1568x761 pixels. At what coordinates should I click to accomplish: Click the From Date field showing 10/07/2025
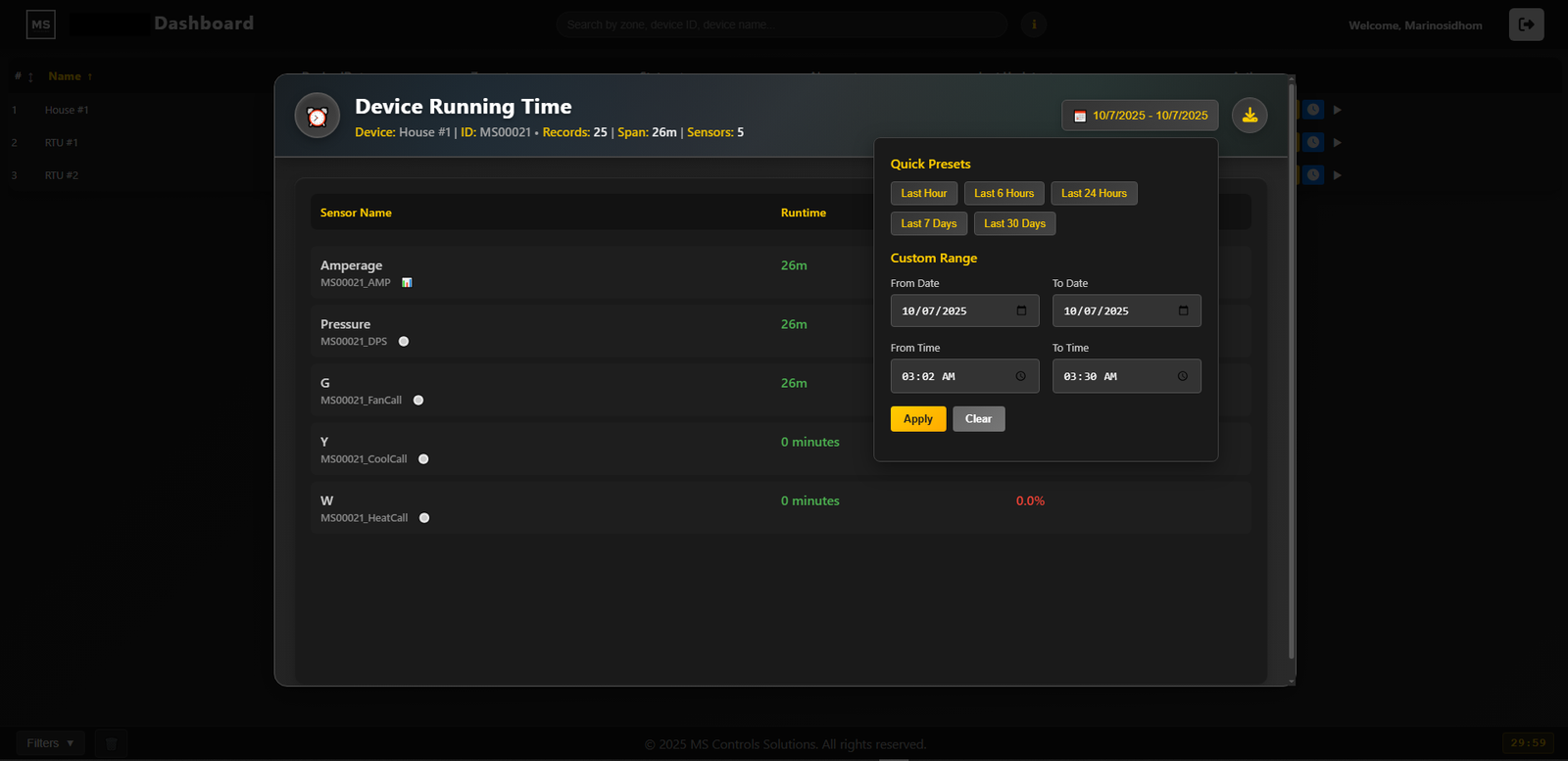pos(964,310)
